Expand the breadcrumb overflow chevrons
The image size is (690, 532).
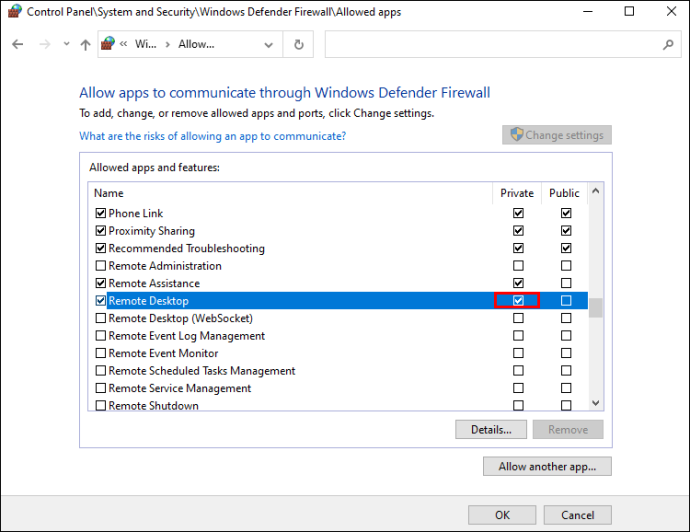click(124, 44)
